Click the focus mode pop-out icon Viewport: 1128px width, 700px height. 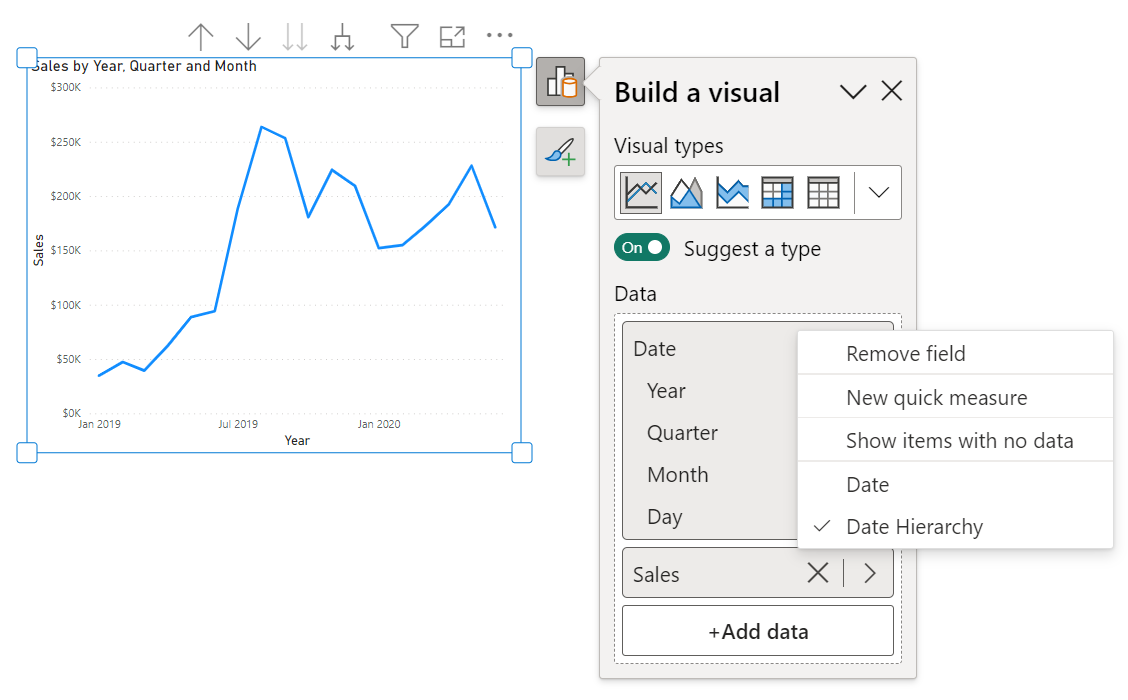(x=452, y=37)
